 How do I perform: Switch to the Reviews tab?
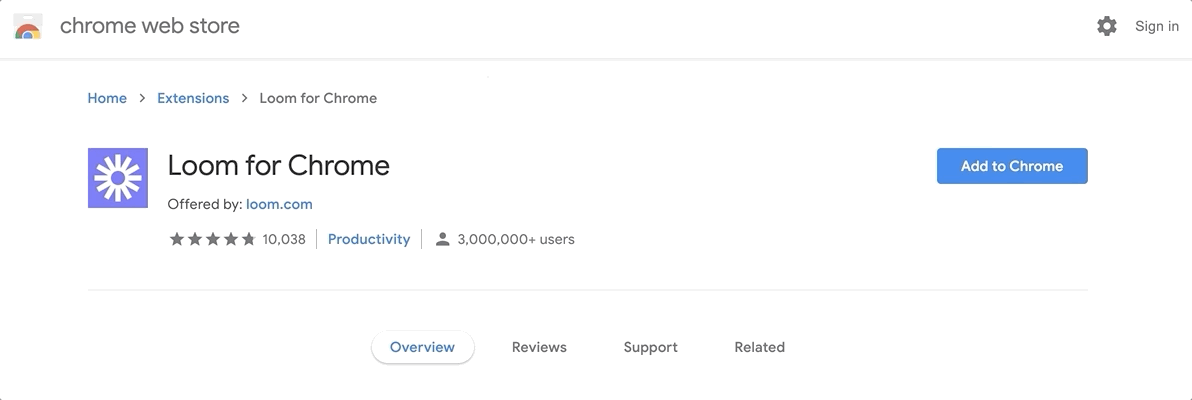[539, 347]
